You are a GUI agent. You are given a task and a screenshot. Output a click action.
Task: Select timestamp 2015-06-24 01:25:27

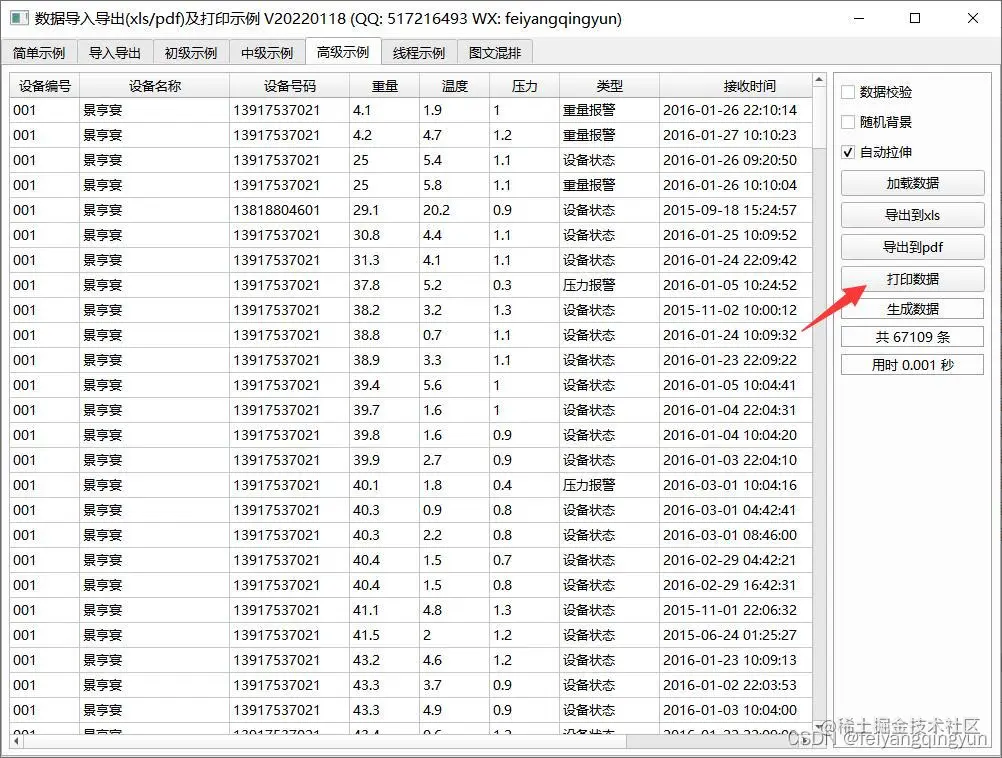point(736,635)
